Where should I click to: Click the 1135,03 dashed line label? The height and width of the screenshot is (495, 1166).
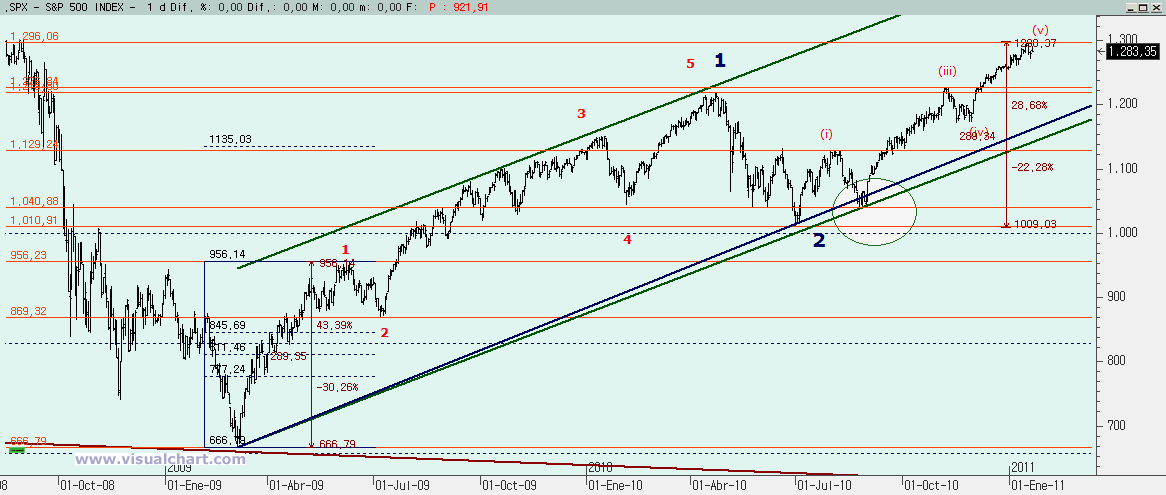point(231,138)
